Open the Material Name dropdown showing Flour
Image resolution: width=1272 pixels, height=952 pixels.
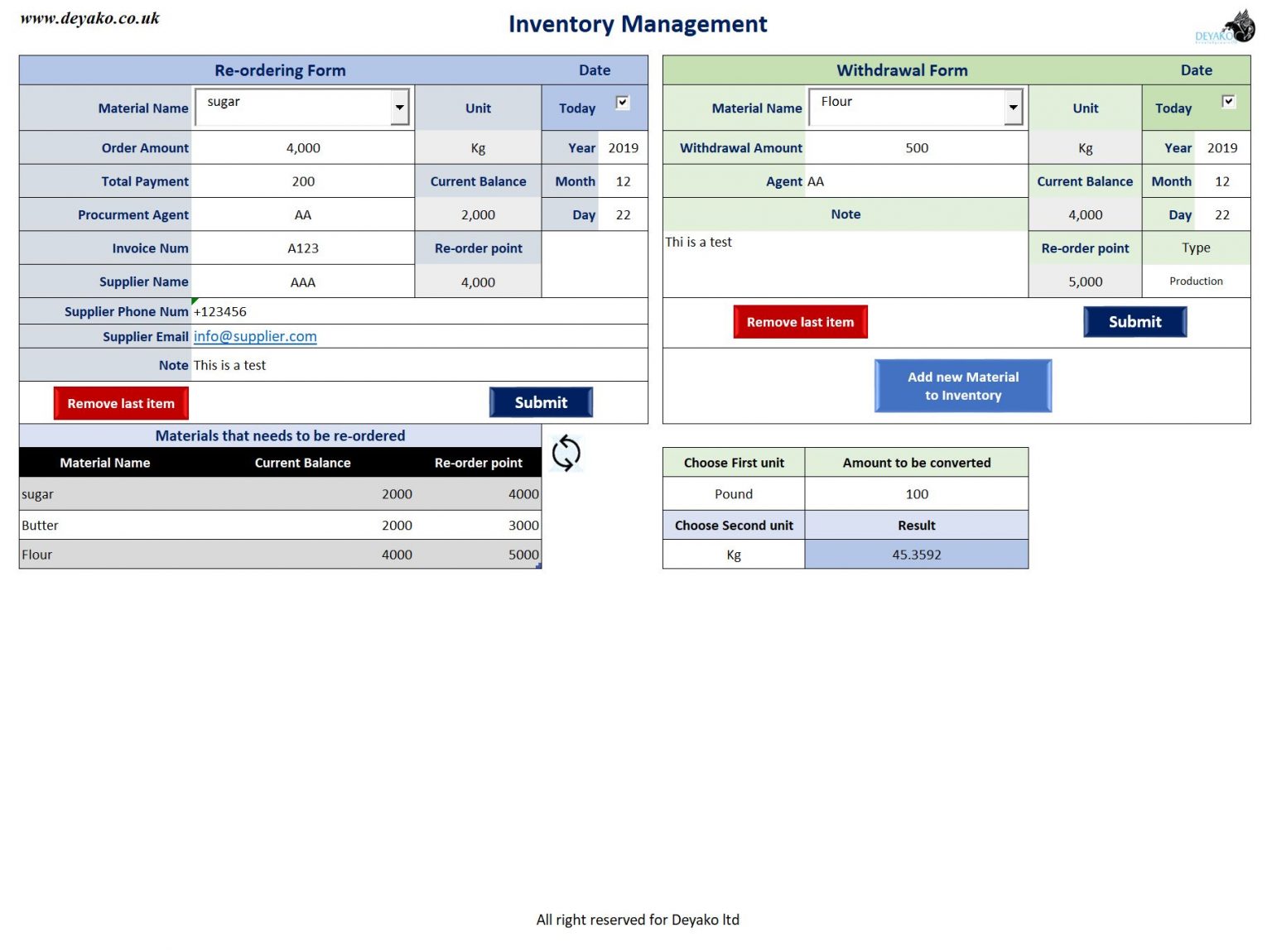click(x=1014, y=107)
